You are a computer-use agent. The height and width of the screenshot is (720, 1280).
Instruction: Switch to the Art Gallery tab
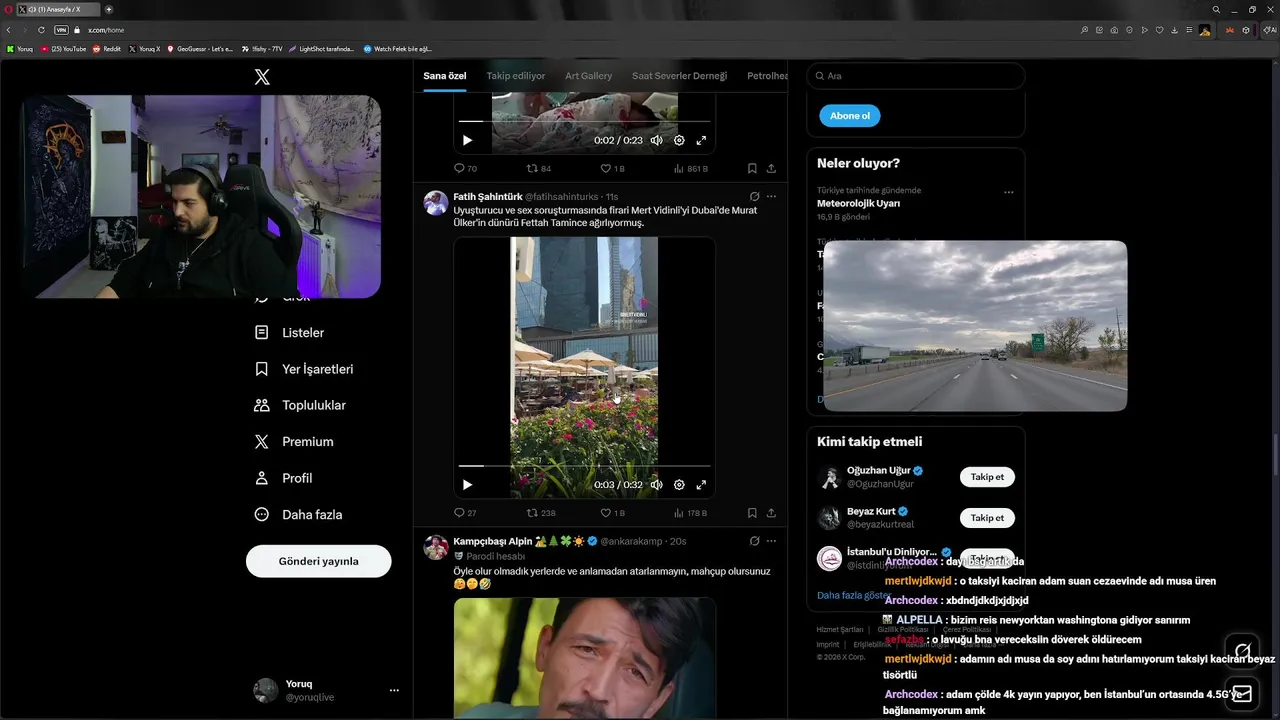click(x=589, y=76)
